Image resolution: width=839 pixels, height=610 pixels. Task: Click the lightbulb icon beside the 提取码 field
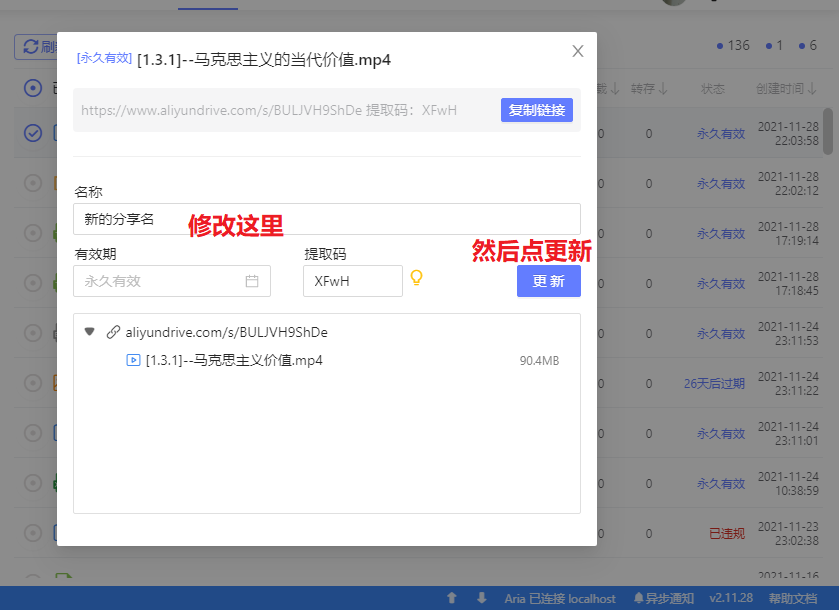click(x=417, y=281)
